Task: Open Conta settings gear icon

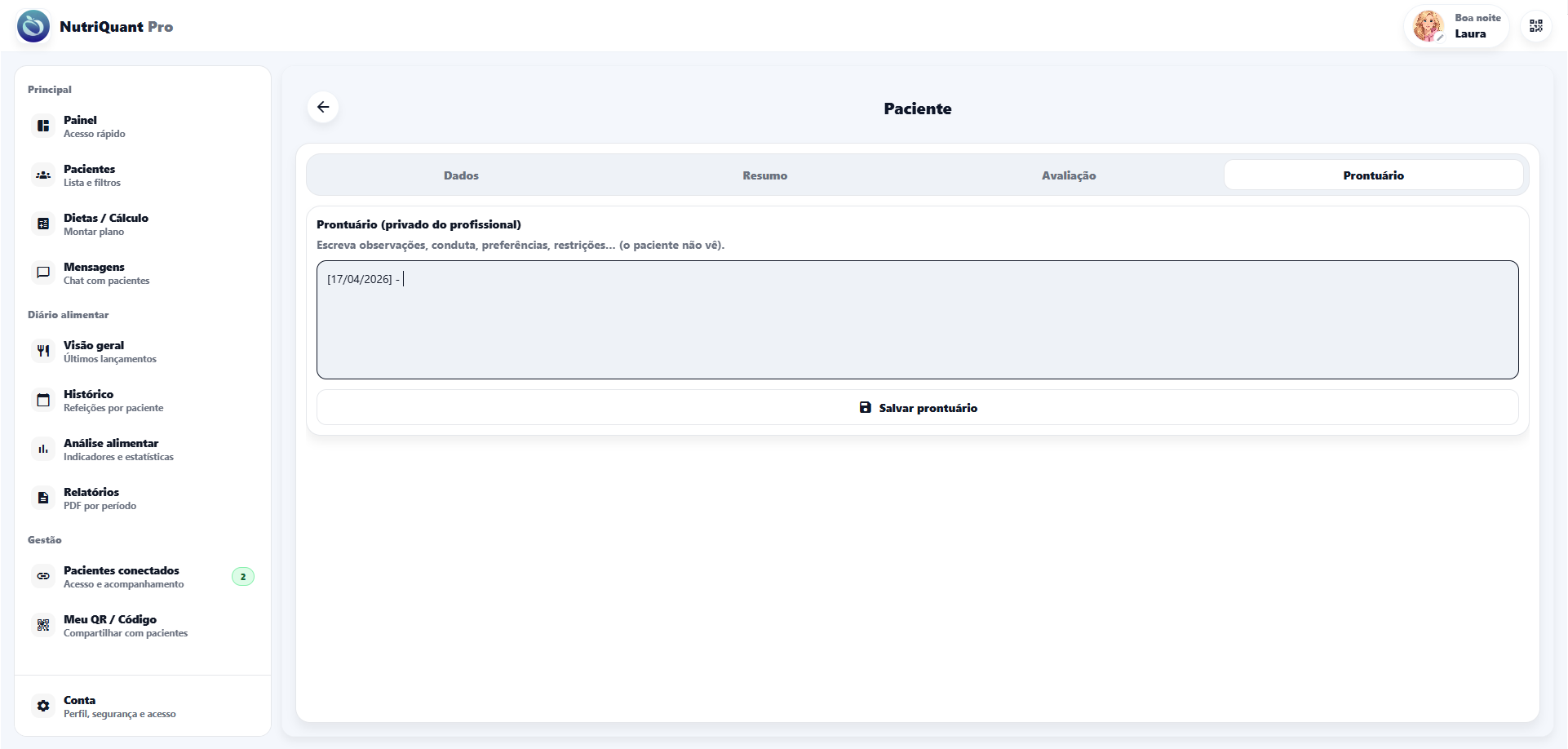Action: (x=43, y=706)
